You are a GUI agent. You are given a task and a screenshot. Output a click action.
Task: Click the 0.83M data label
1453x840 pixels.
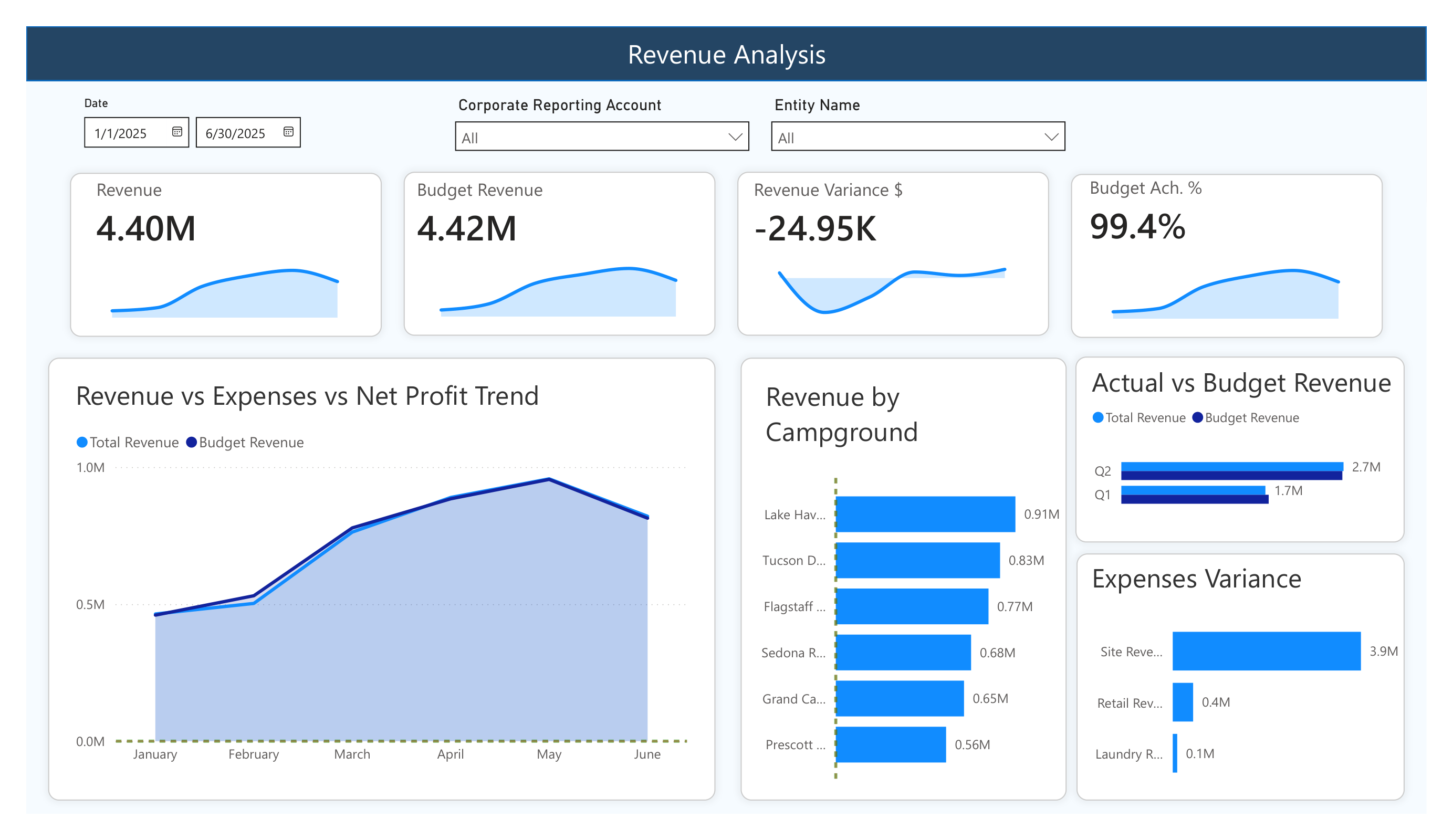[x=1026, y=560]
